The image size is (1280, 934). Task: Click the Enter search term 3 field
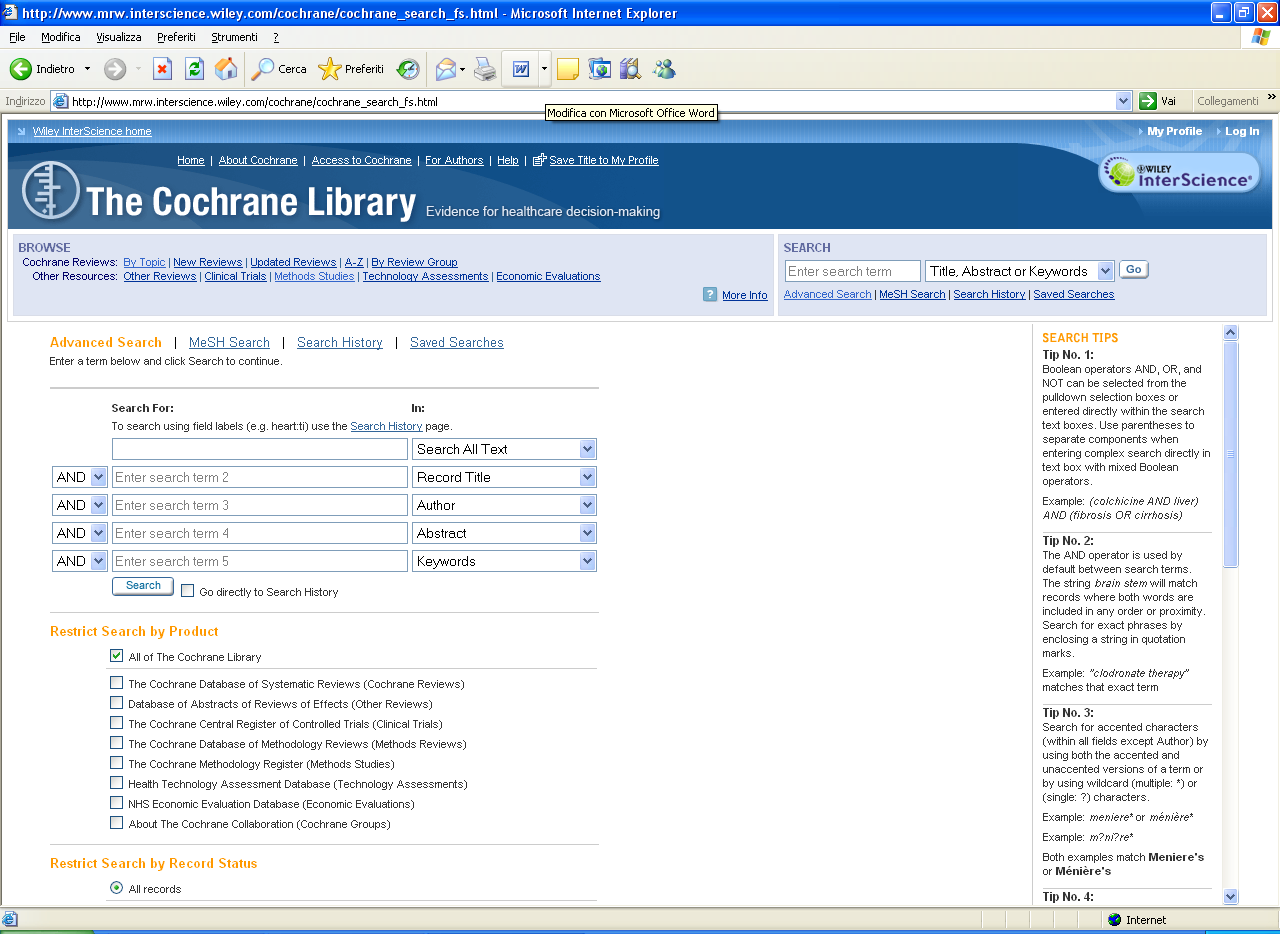pyautogui.click(x=260, y=505)
